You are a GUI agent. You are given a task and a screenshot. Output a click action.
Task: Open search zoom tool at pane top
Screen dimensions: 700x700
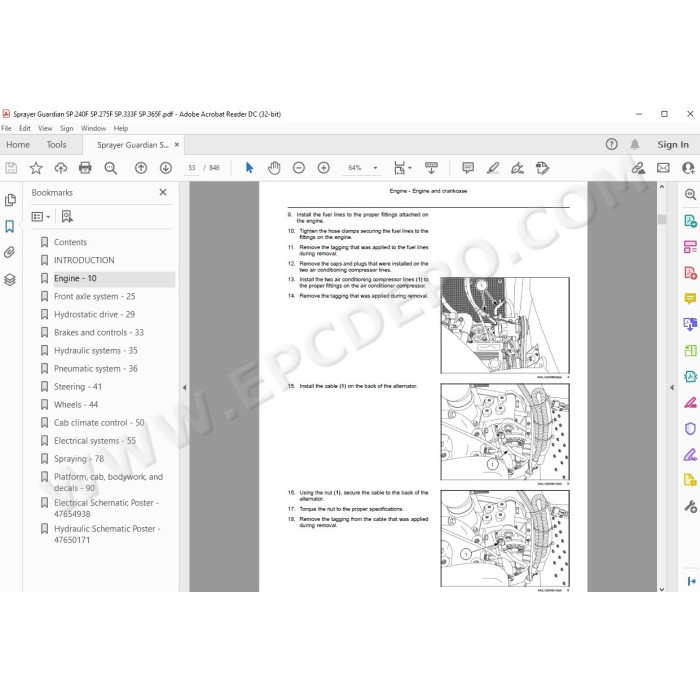[x=690, y=194]
